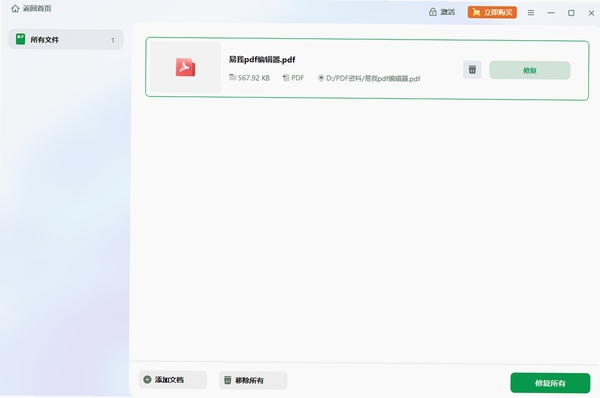Open the hamburger menu icon
This screenshot has height=398, width=600.
tap(531, 13)
